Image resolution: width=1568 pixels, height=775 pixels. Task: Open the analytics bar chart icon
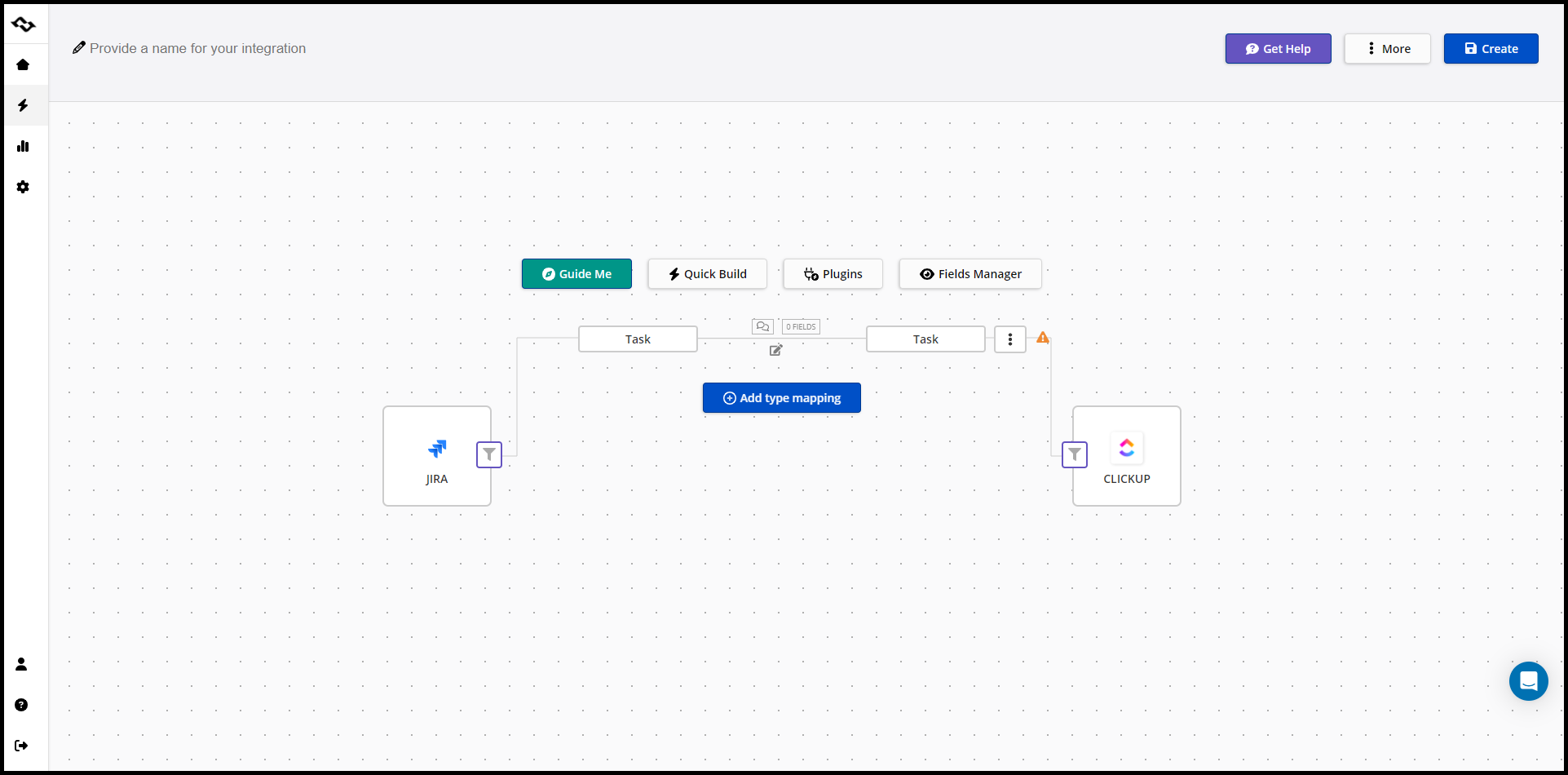(23, 146)
